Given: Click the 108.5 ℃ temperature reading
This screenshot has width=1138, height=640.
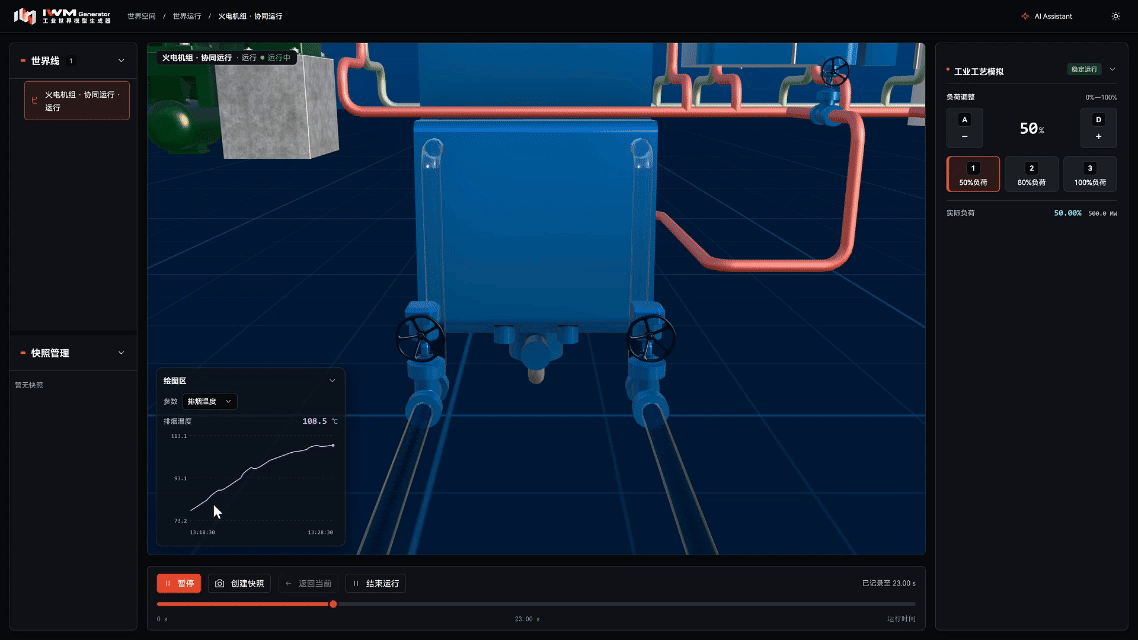Looking at the screenshot, I should [x=320, y=421].
